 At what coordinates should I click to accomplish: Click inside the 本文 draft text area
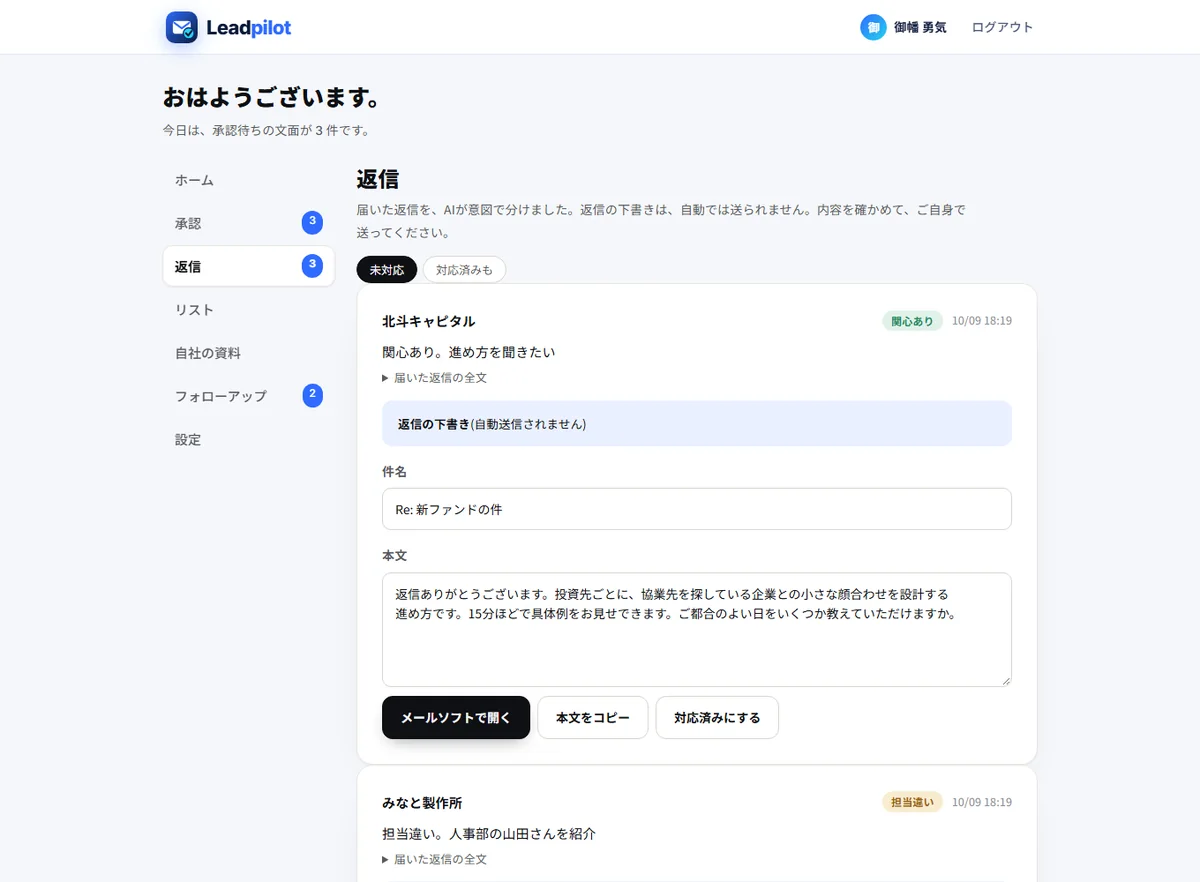697,630
